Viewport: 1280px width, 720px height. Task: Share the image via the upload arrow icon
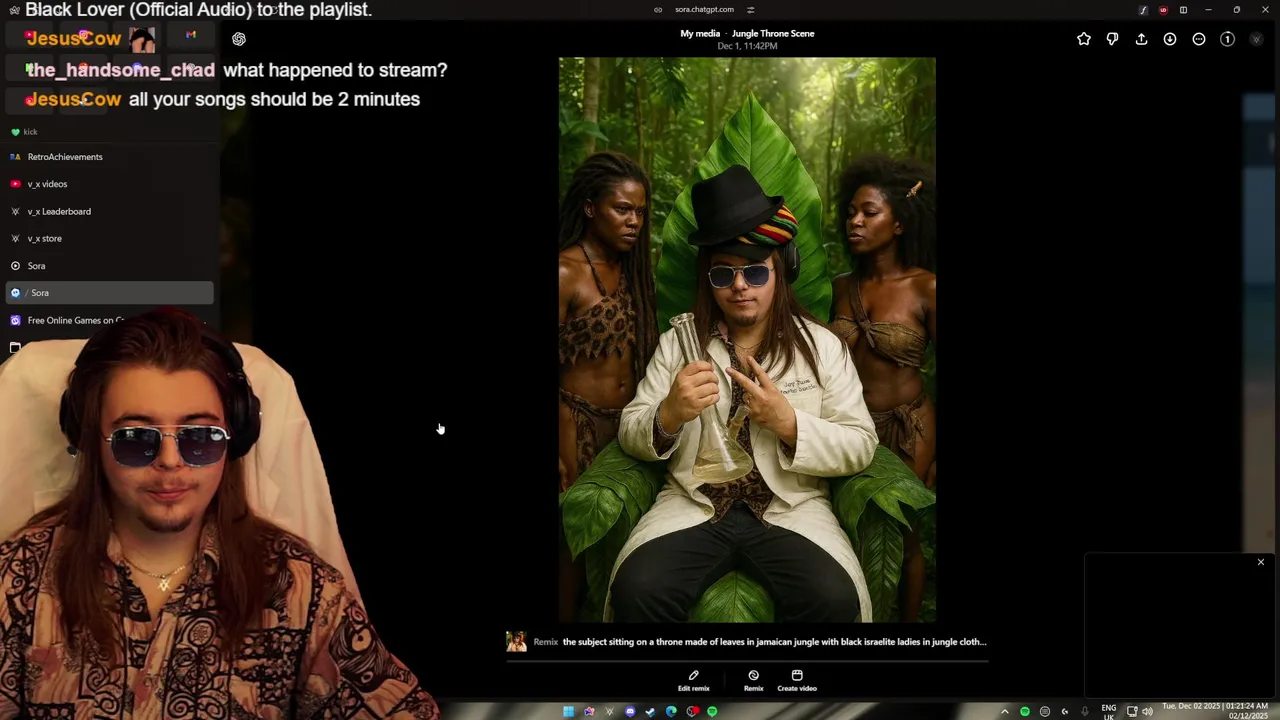1141,39
